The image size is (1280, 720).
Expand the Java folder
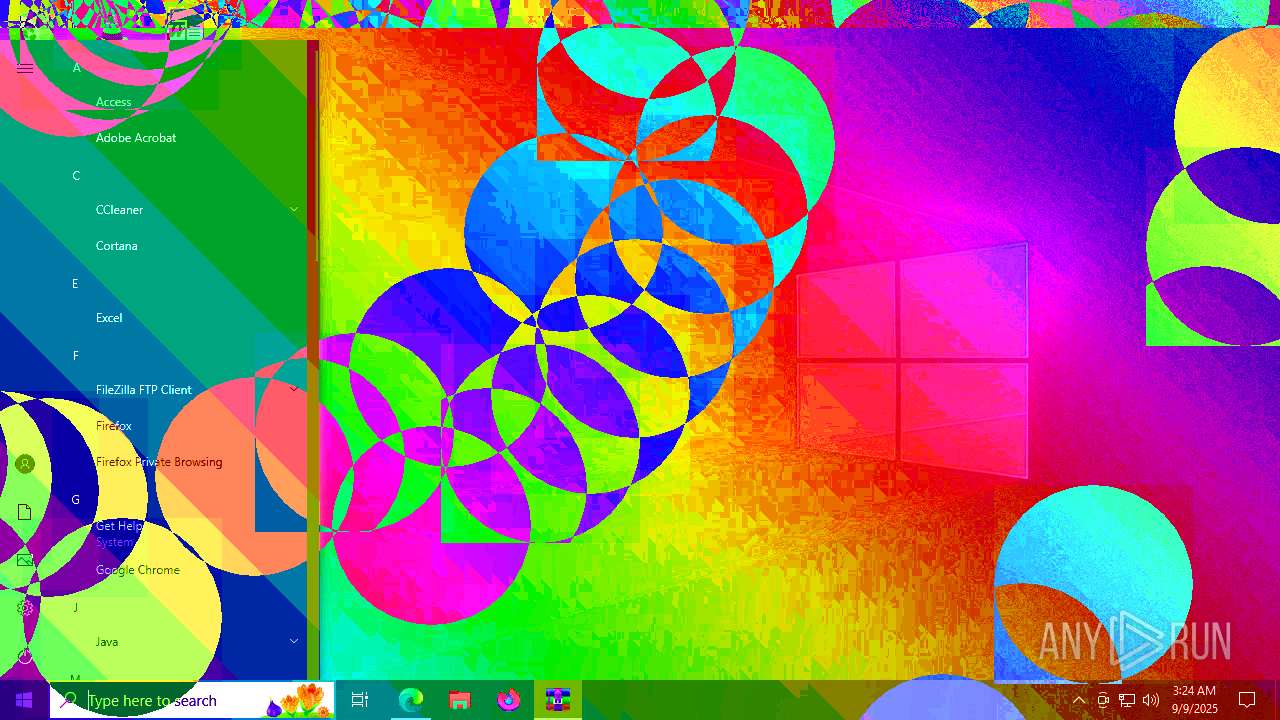click(294, 642)
